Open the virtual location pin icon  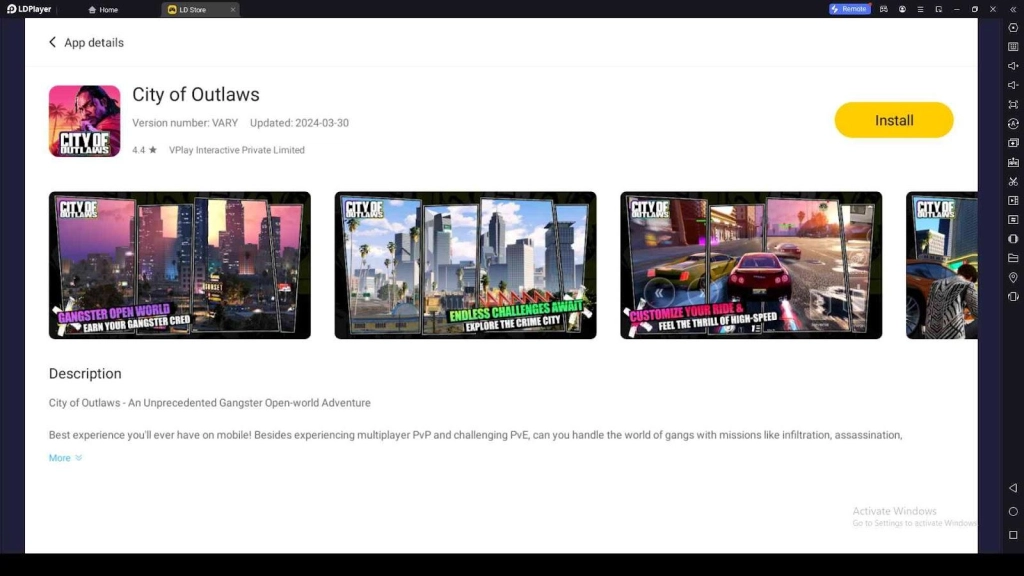pyautogui.click(x=1013, y=278)
